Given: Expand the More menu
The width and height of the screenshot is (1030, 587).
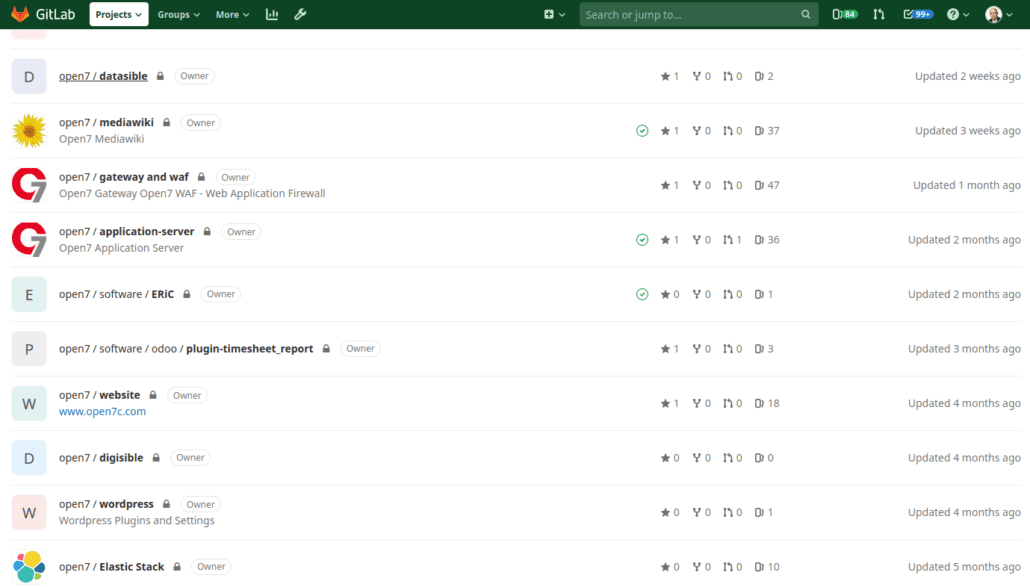Looking at the screenshot, I should point(233,14).
